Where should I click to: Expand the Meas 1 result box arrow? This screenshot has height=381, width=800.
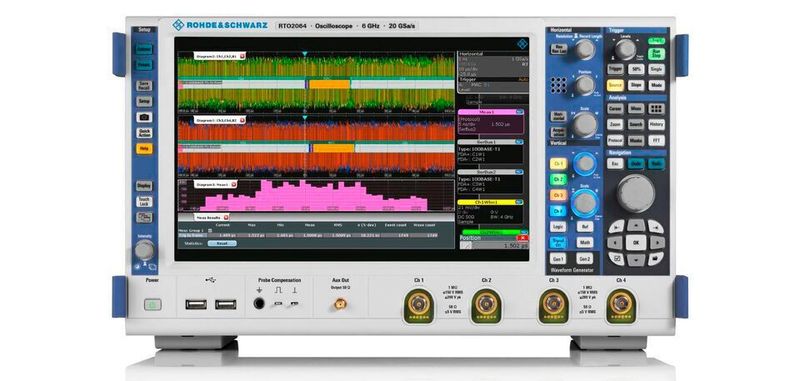(x=519, y=111)
